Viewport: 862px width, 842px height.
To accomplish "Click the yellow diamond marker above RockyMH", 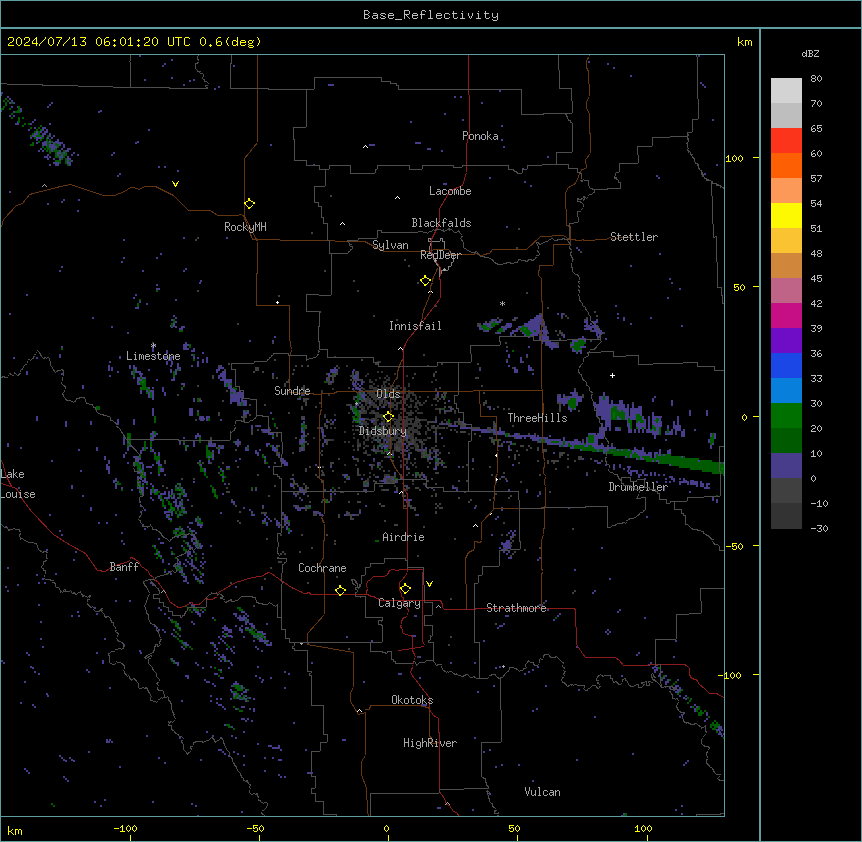I will point(250,204).
